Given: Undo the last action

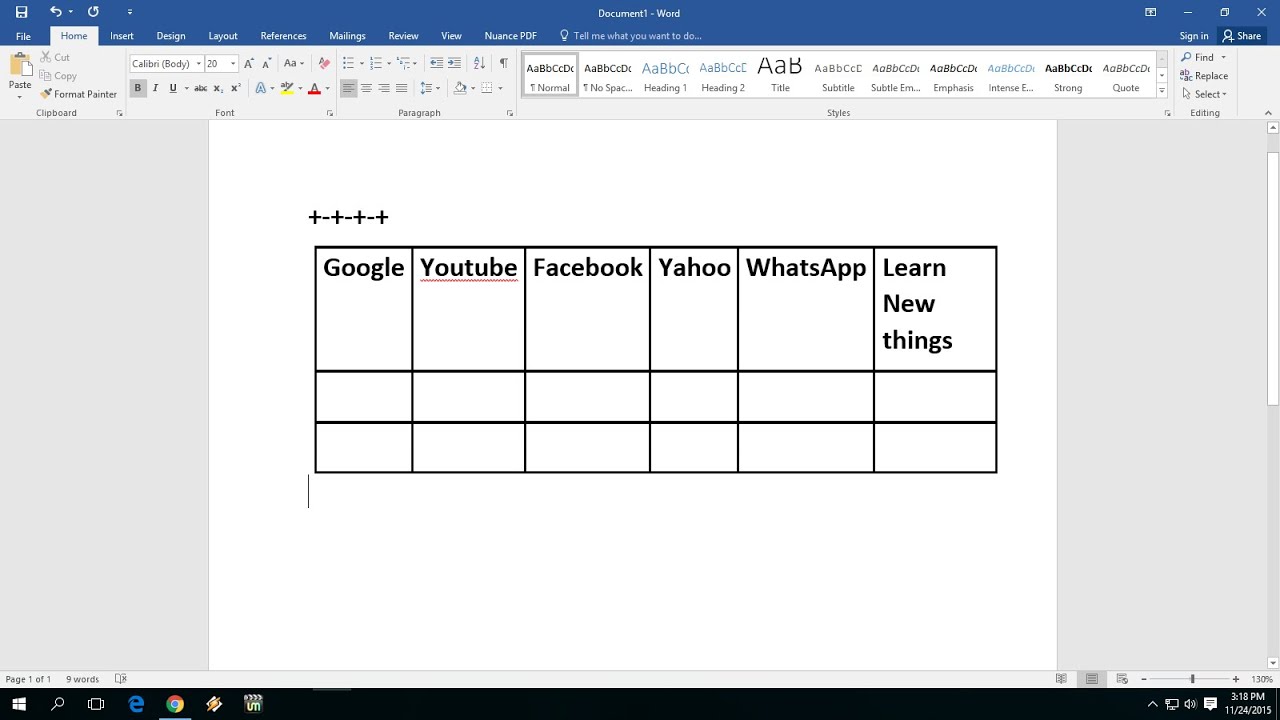Looking at the screenshot, I should click(56, 12).
